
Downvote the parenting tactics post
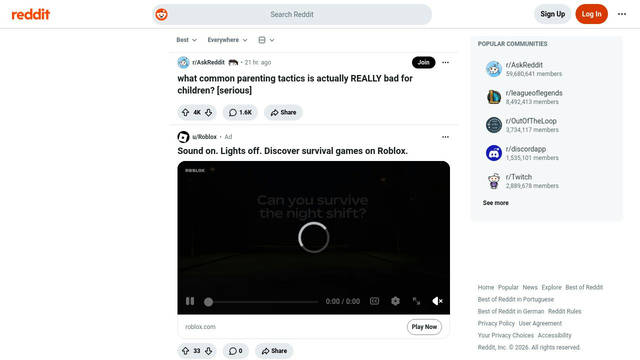(209, 112)
